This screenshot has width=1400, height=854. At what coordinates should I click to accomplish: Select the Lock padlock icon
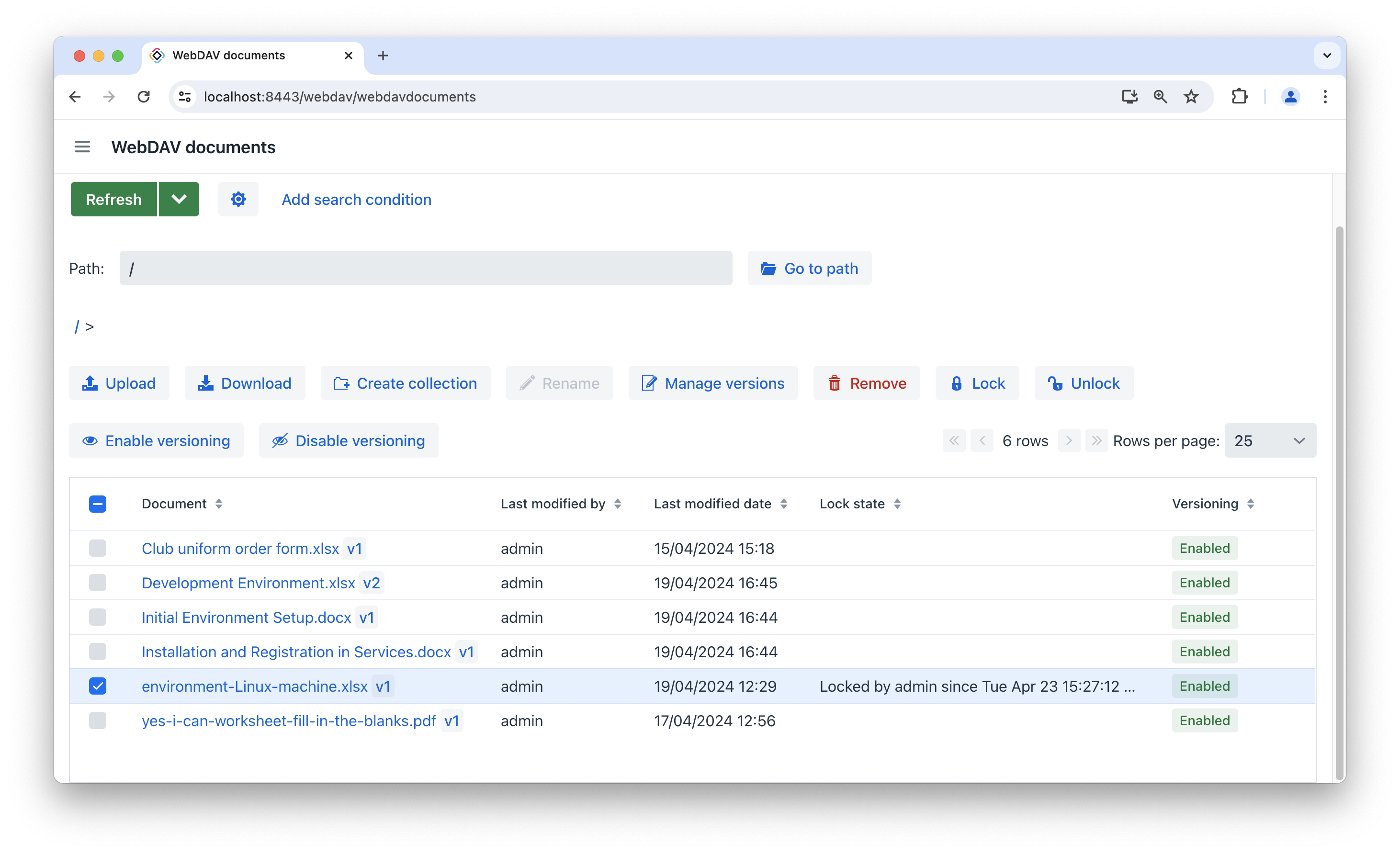pos(957,383)
